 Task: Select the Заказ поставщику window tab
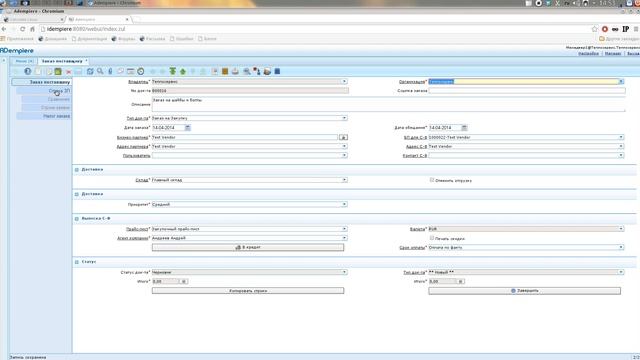[x=64, y=61]
